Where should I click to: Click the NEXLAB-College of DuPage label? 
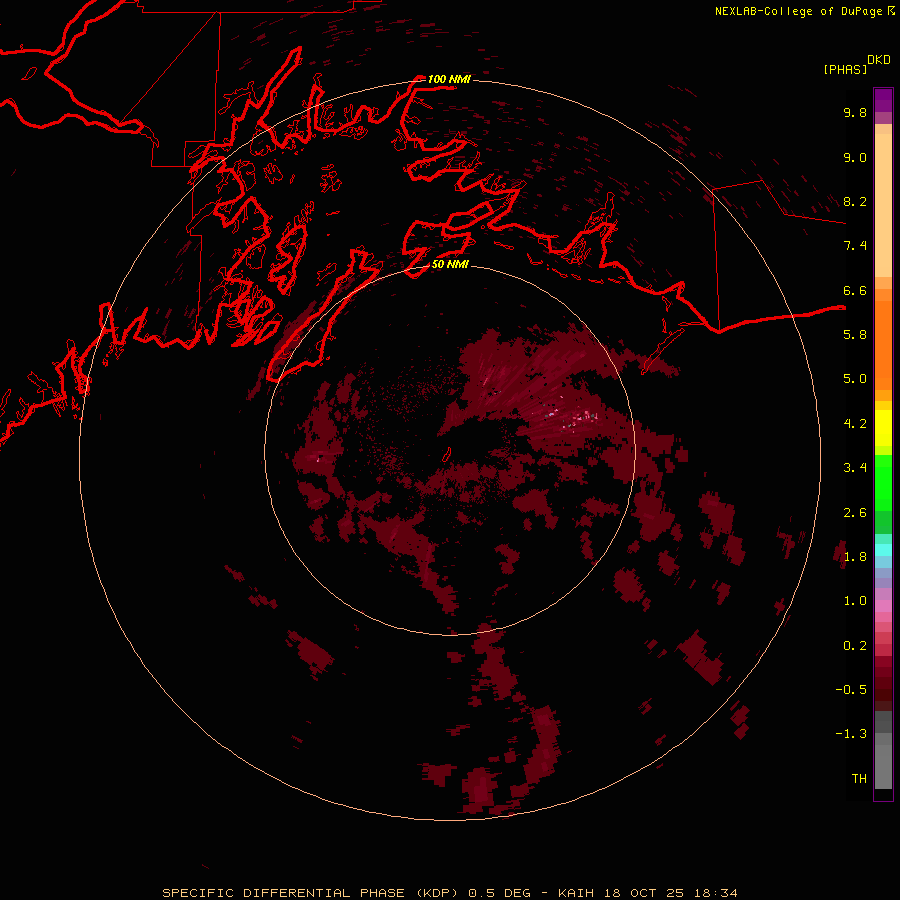click(x=798, y=11)
